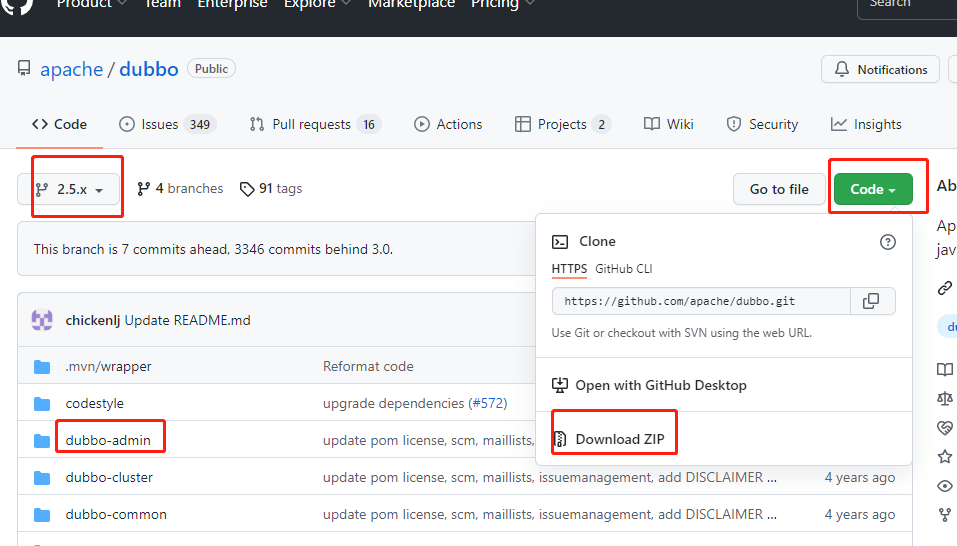Open the dubbo-admin folder
The width and height of the screenshot is (957, 546).
pos(108,440)
